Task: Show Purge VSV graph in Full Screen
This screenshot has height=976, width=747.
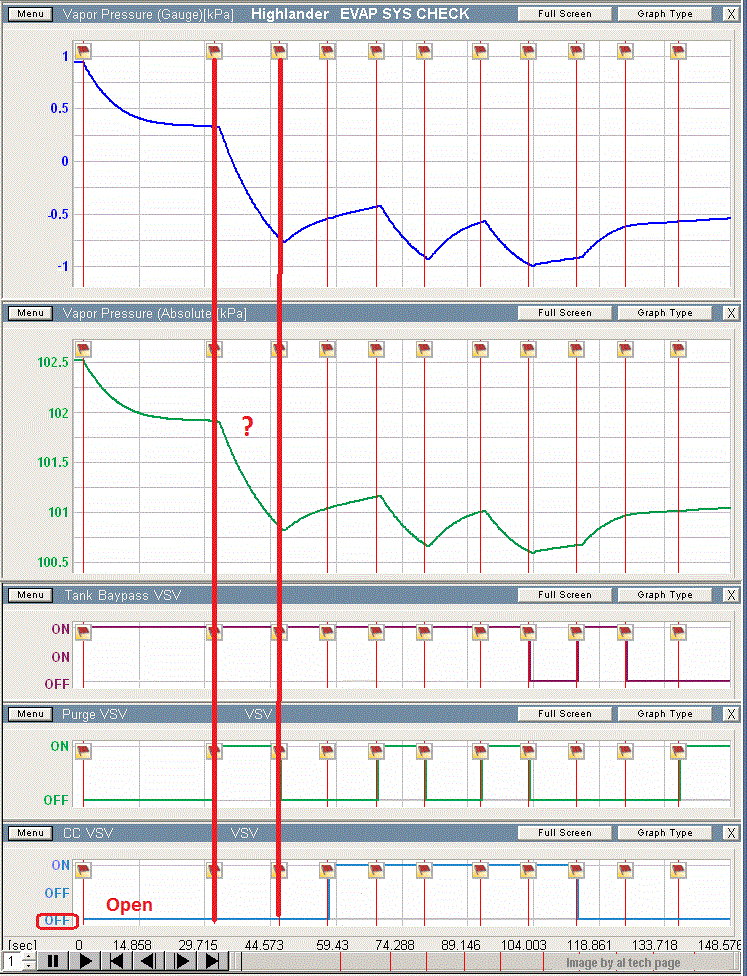Action: (565, 714)
